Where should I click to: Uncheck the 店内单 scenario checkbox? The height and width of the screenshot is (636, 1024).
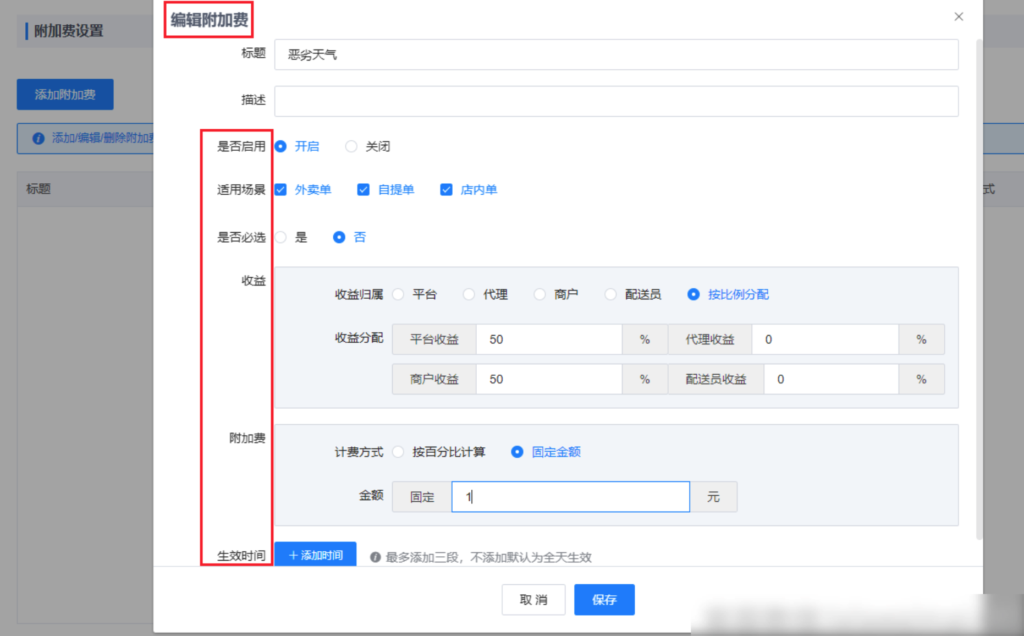(446, 189)
